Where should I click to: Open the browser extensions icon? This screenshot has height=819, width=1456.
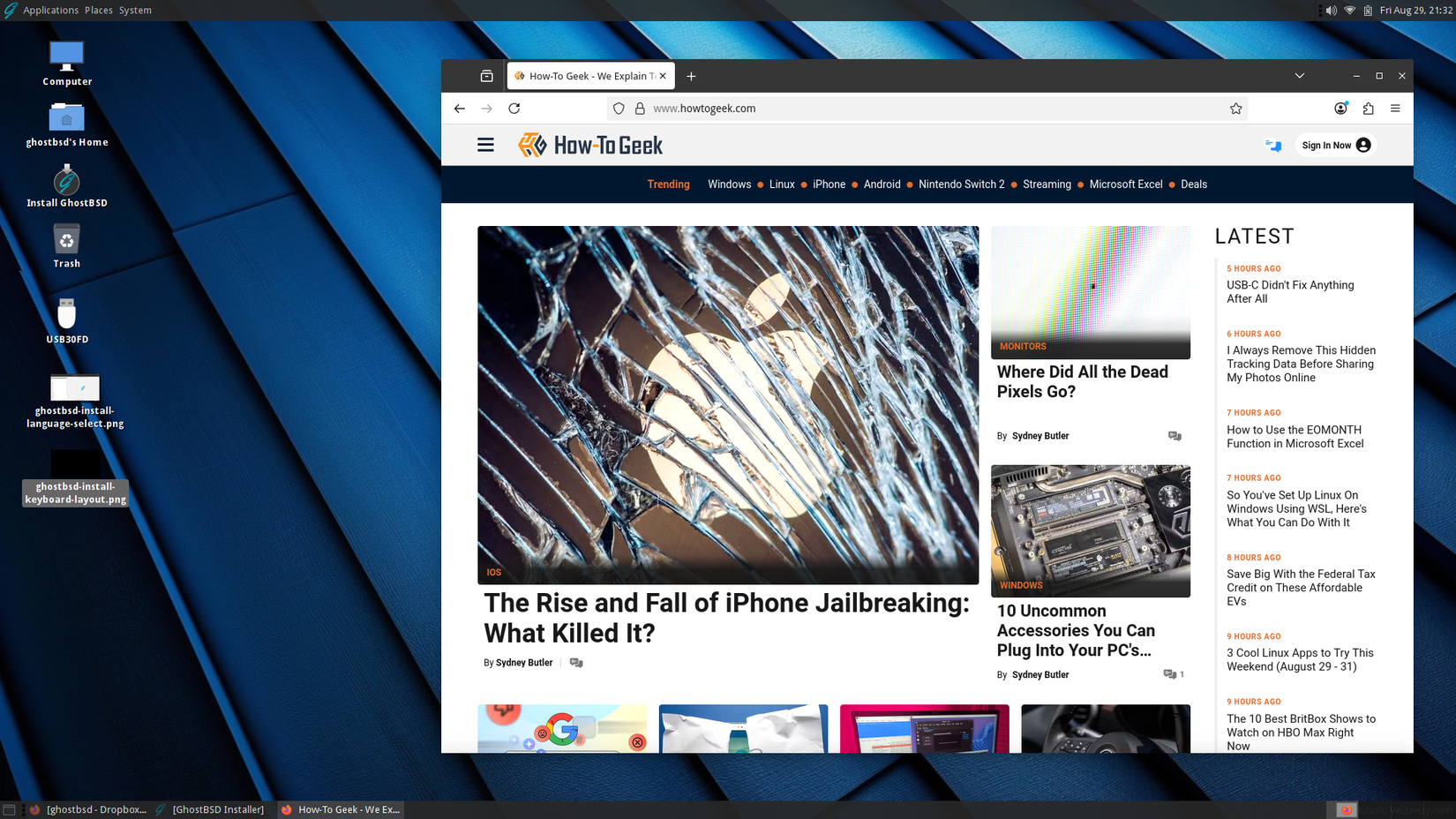point(1369,108)
